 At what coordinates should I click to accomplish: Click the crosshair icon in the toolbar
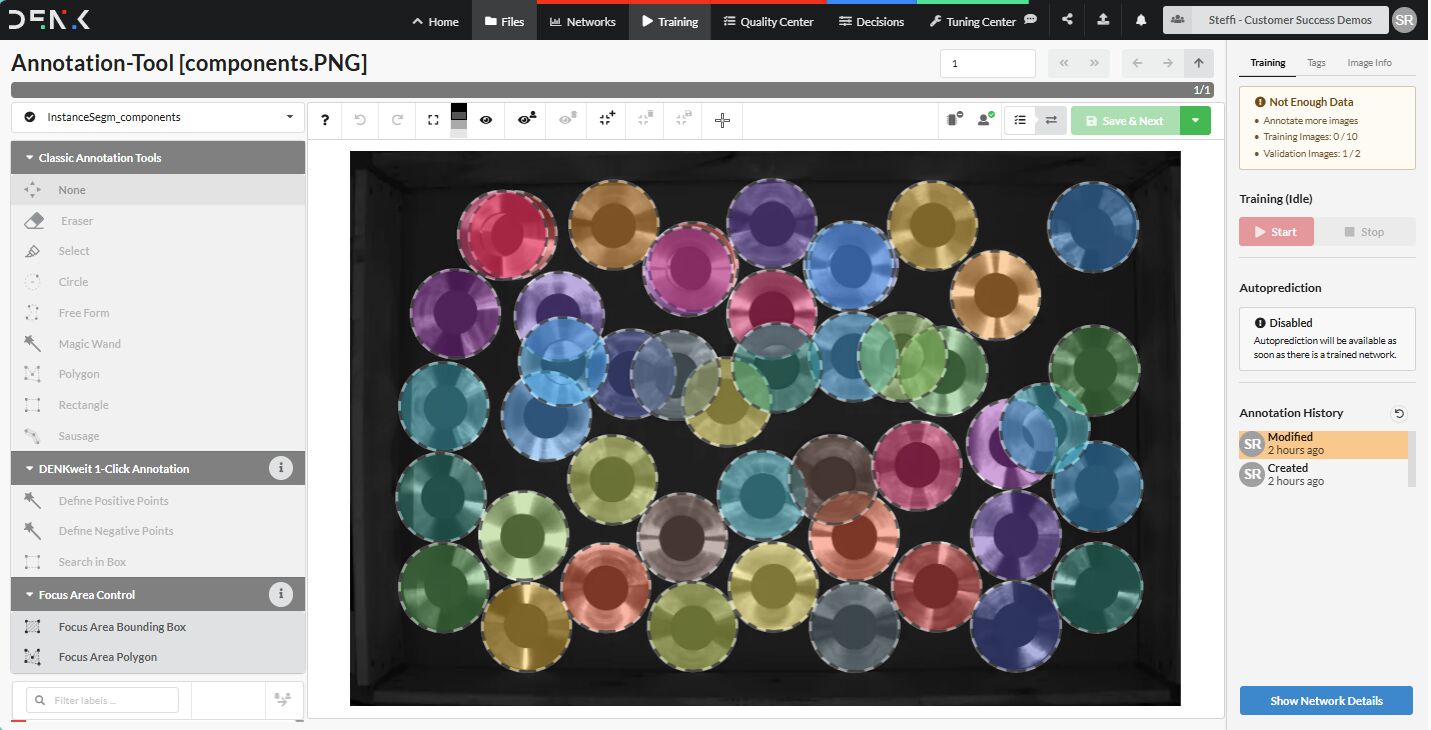(722, 120)
